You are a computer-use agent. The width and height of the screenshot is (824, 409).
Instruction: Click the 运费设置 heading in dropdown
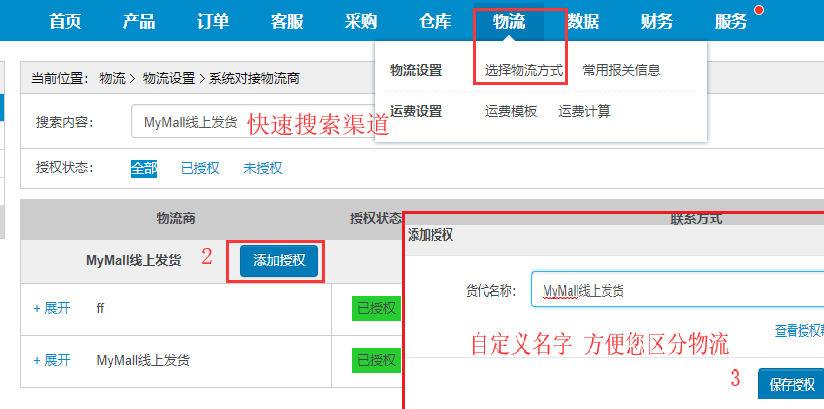[416, 111]
